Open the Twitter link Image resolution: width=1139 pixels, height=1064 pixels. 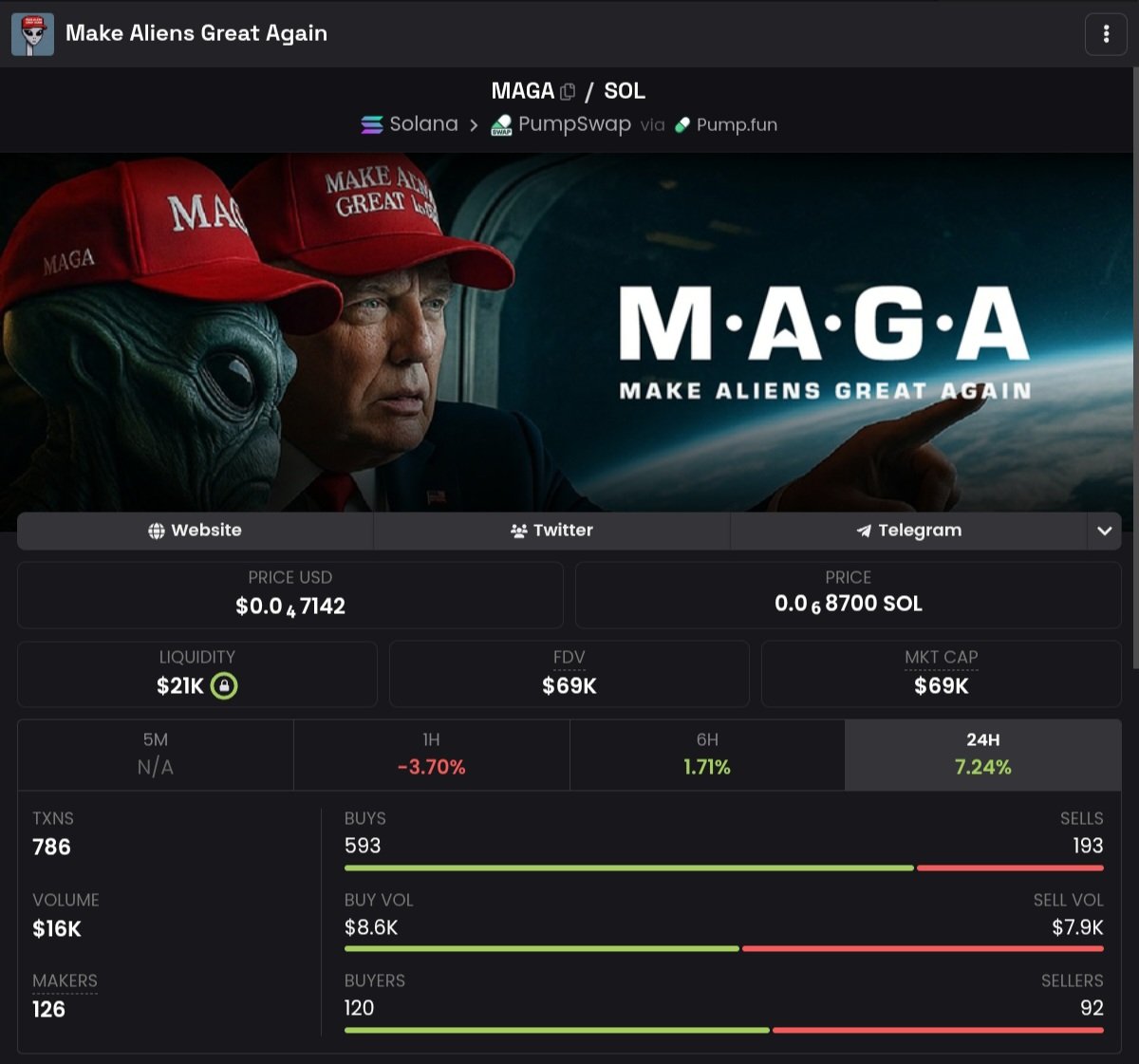(x=551, y=531)
